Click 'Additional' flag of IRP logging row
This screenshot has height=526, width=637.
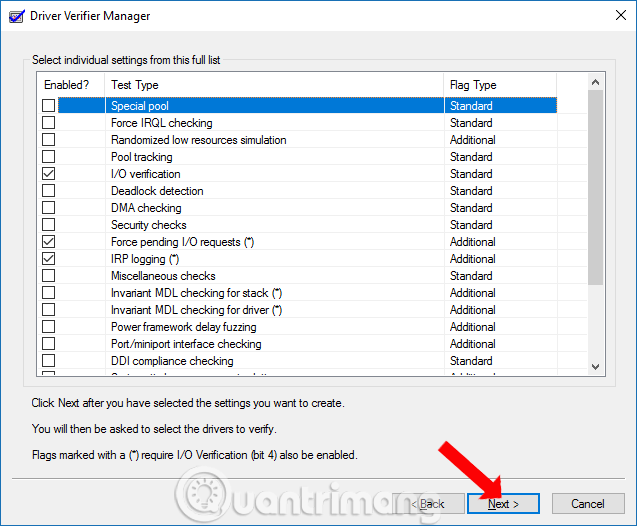click(473, 259)
